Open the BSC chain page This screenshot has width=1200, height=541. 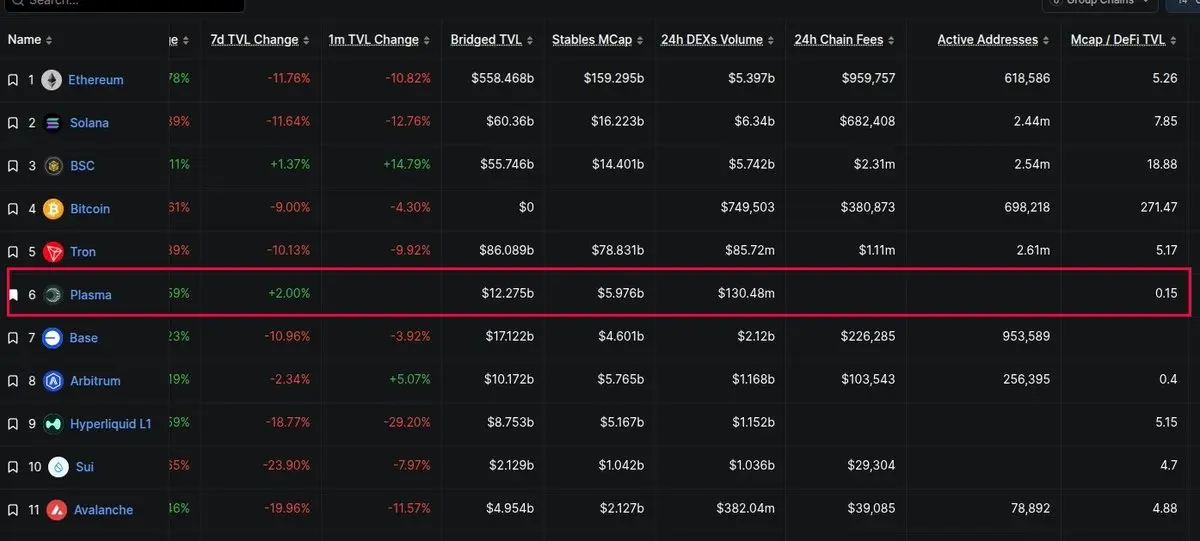click(x=82, y=166)
